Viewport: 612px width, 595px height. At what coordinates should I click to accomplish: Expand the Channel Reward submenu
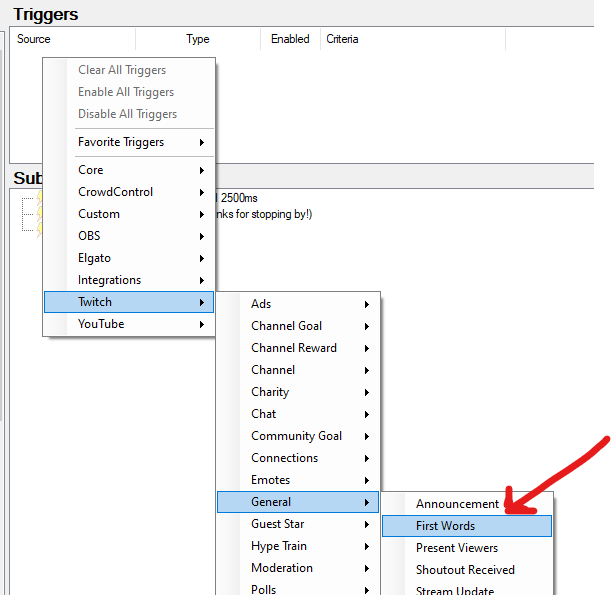coord(294,348)
